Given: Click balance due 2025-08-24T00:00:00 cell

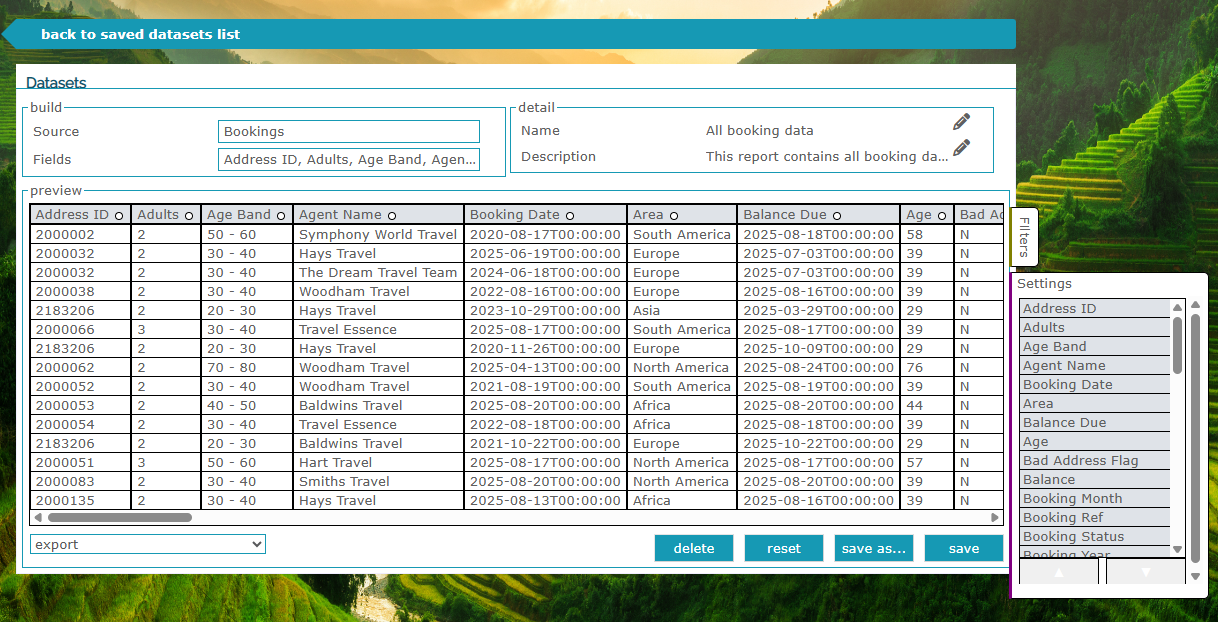Looking at the screenshot, I should click(819, 368).
